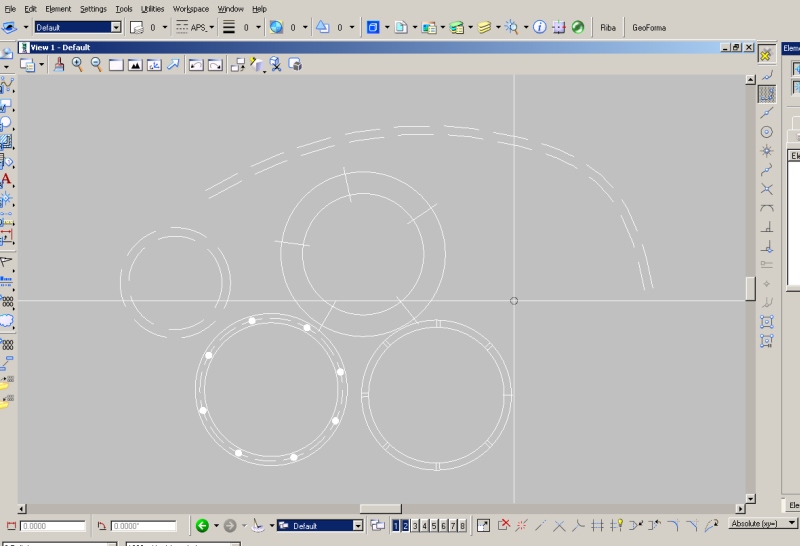Toggle view 3 button

coord(415,526)
